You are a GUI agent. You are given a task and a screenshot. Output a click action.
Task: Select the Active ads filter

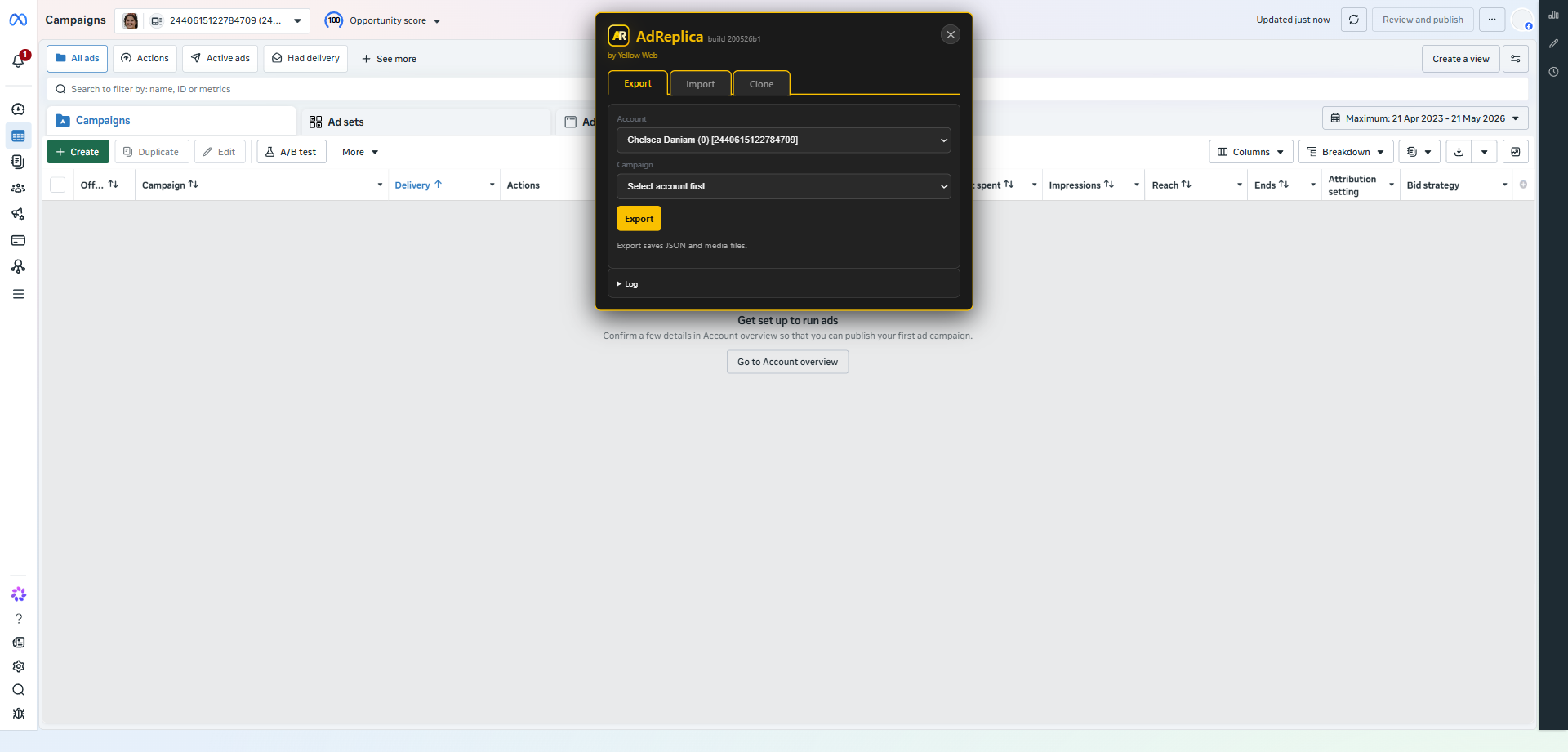220,59
